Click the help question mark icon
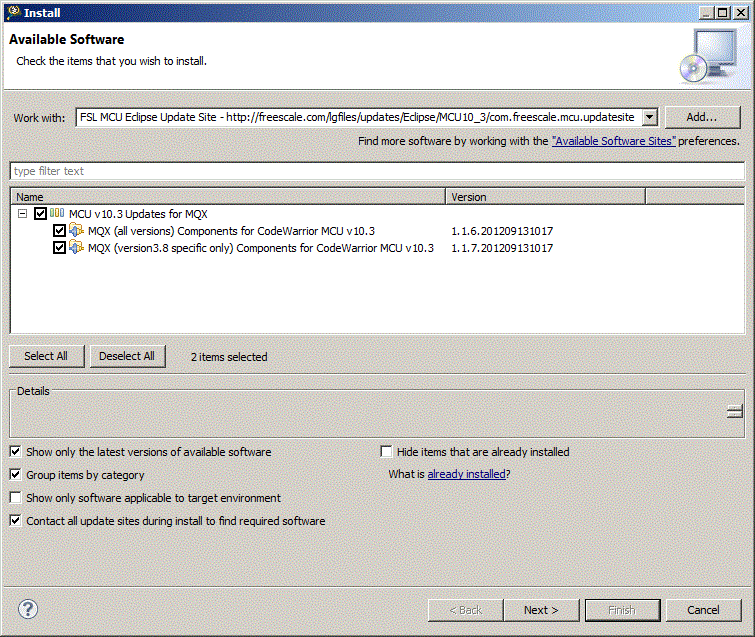Screen dimensions: 755x637 click(28, 609)
